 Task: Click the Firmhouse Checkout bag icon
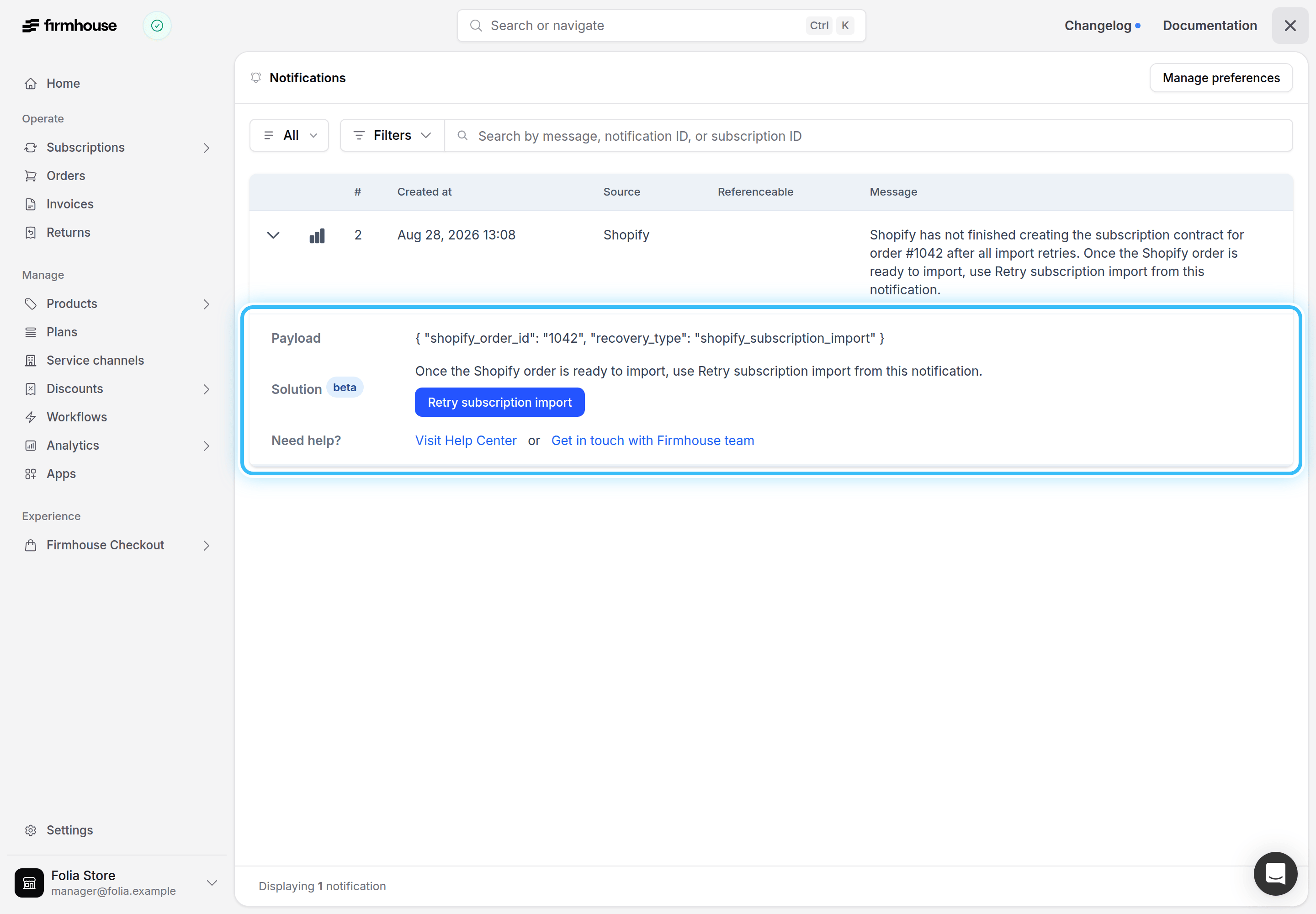31,545
